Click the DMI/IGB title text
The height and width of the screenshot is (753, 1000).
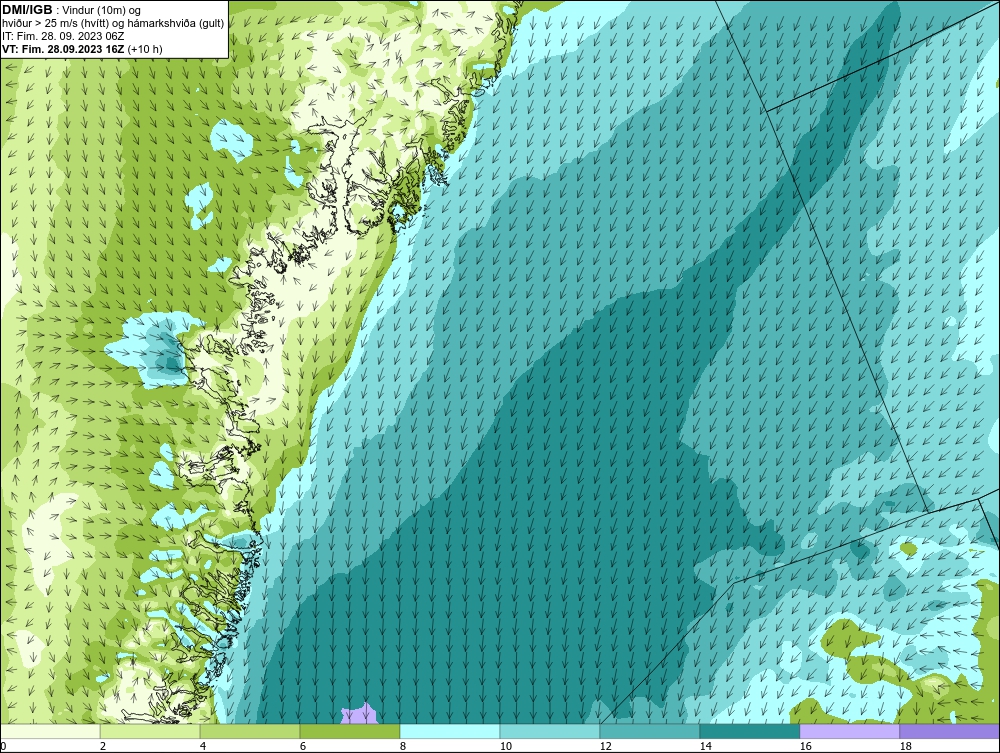[27, 10]
